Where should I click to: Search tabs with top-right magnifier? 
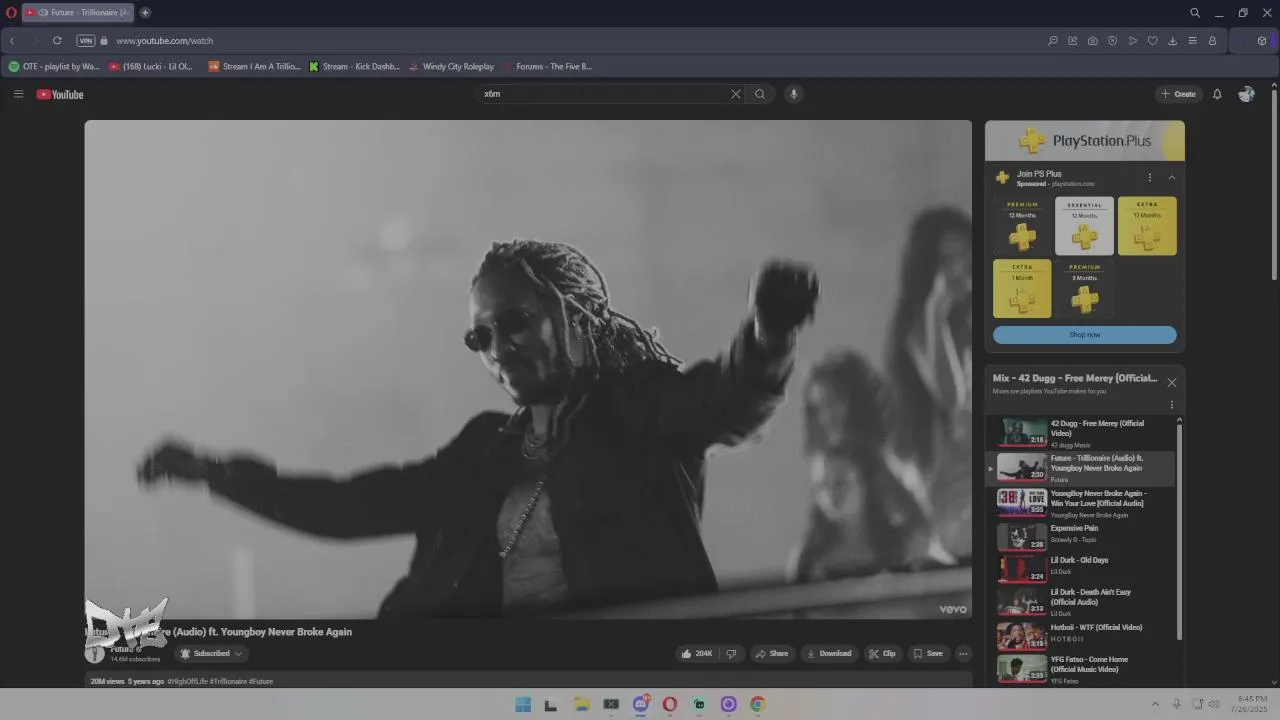(1195, 13)
